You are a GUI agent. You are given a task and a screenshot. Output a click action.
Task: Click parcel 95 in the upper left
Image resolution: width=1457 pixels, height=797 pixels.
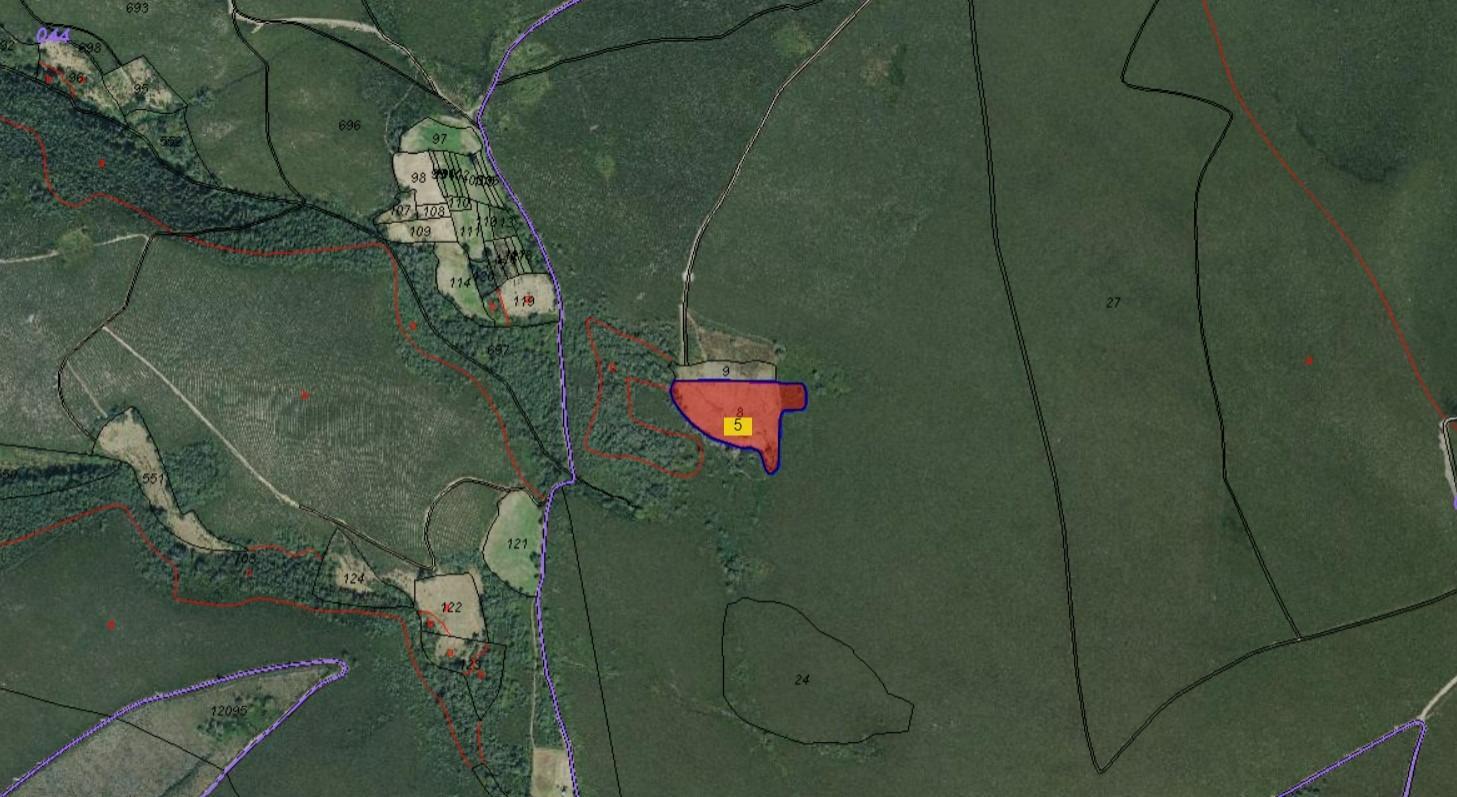coord(141,89)
